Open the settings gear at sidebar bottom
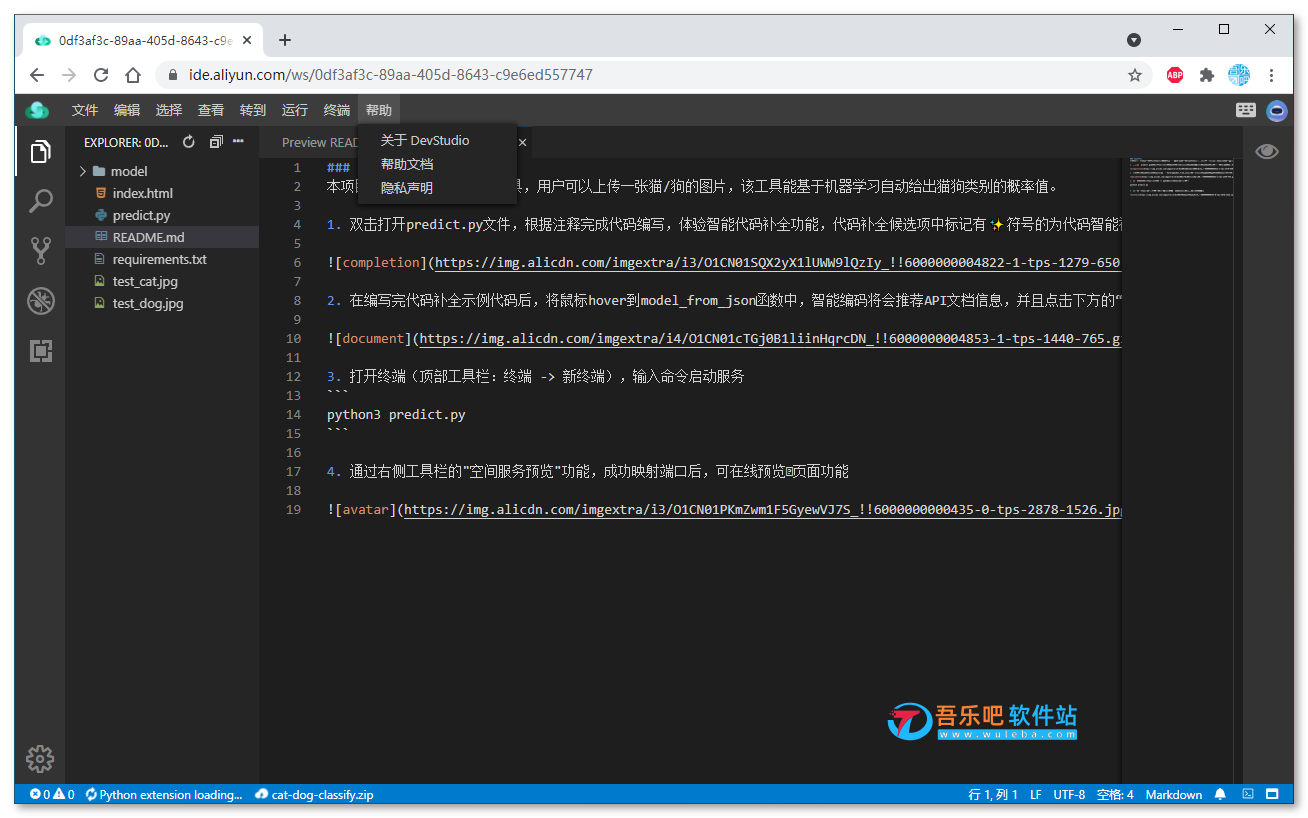Image resolution: width=1308 pixels, height=818 pixels. click(40, 758)
